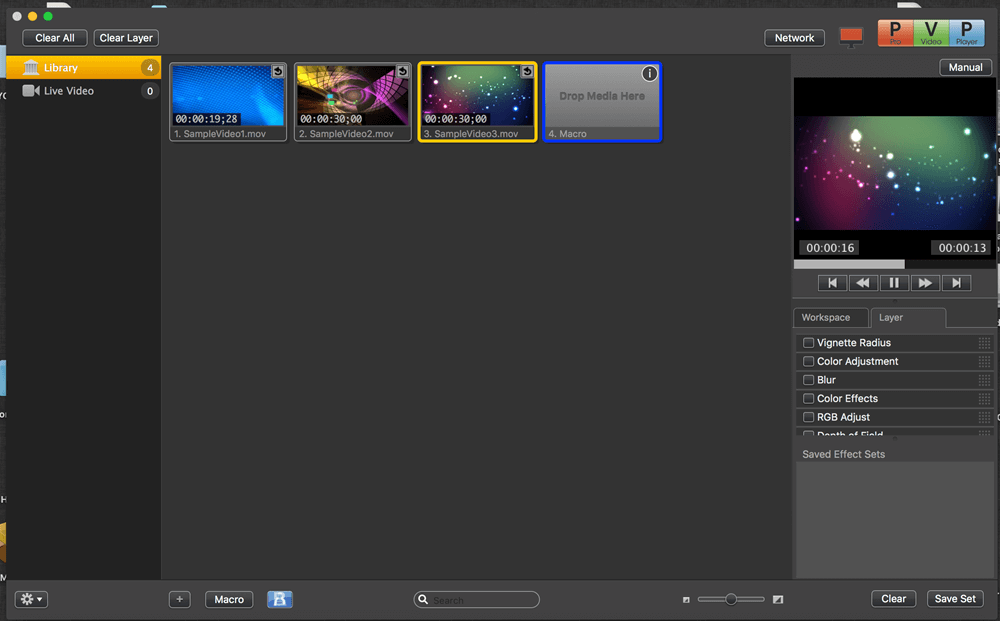The image size is (1000, 621).
Task: Open the Network button
Action: [x=794, y=38]
